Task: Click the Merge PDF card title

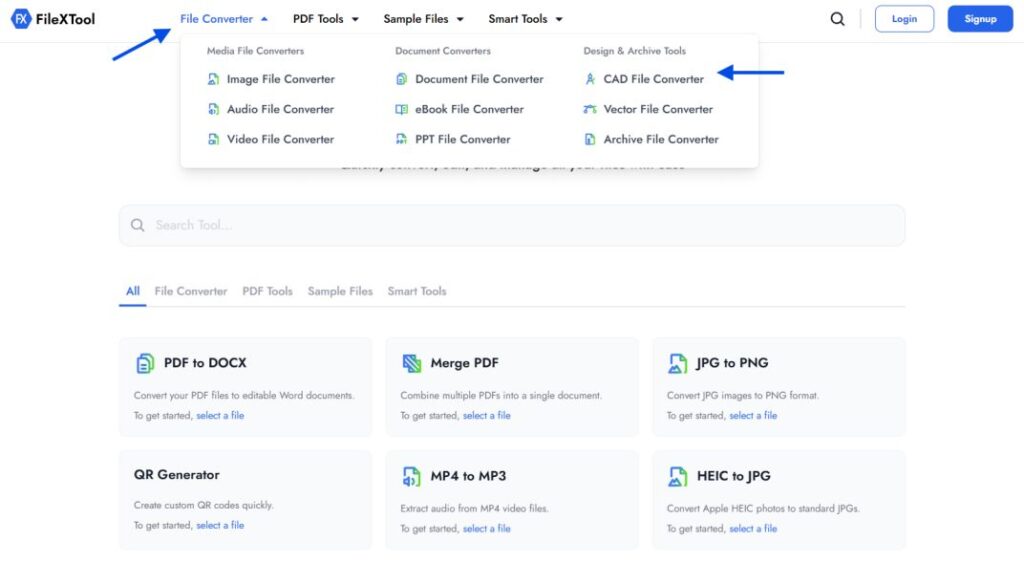Action: click(464, 363)
